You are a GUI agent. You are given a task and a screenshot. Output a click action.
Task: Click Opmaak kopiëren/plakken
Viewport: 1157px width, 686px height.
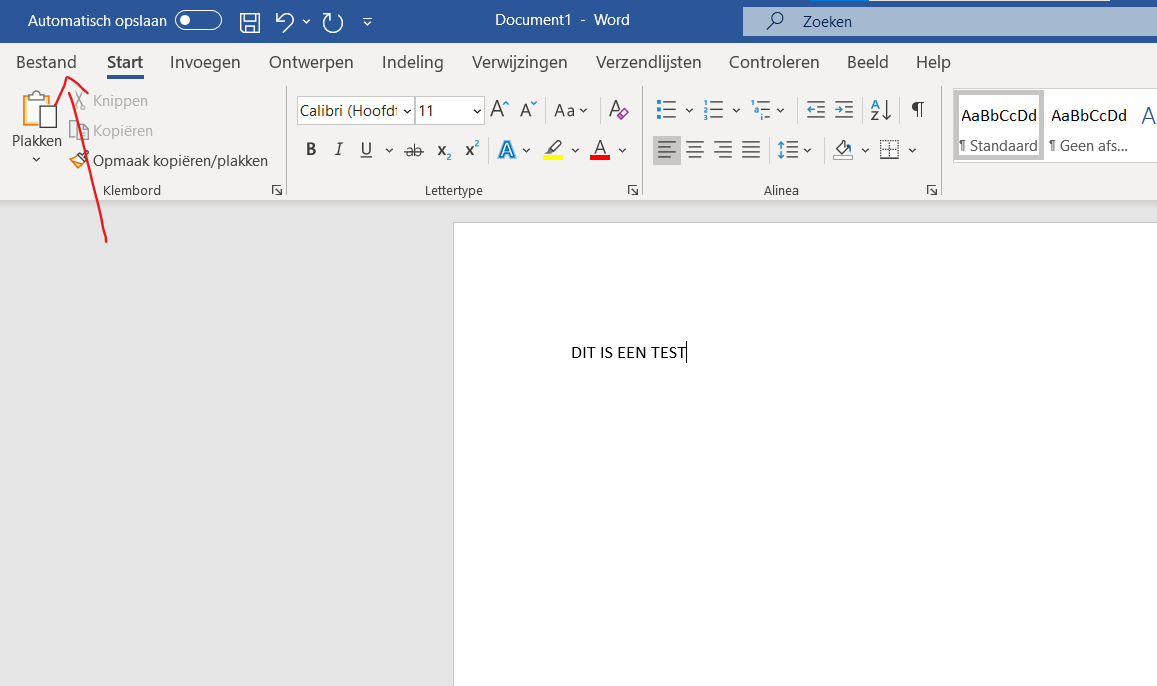[x=169, y=160]
